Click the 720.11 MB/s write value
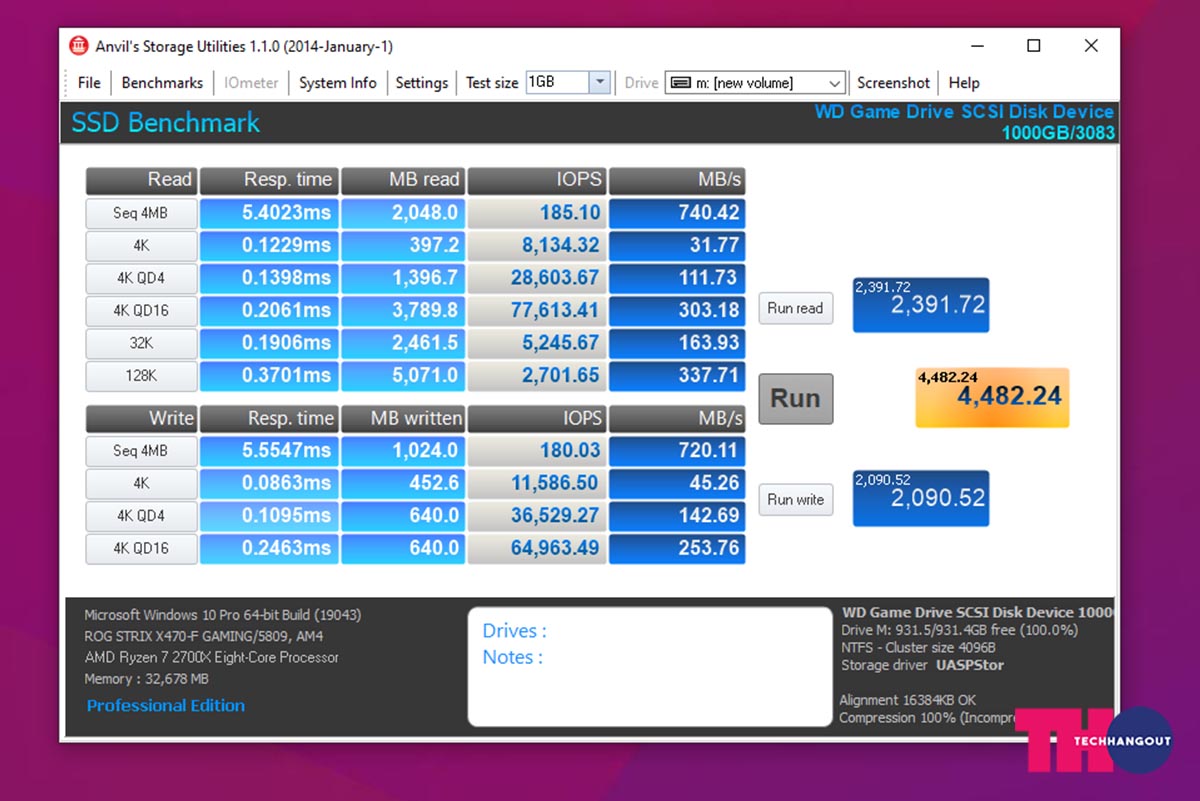The height and width of the screenshot is (801, 1200). click(677, 450)
